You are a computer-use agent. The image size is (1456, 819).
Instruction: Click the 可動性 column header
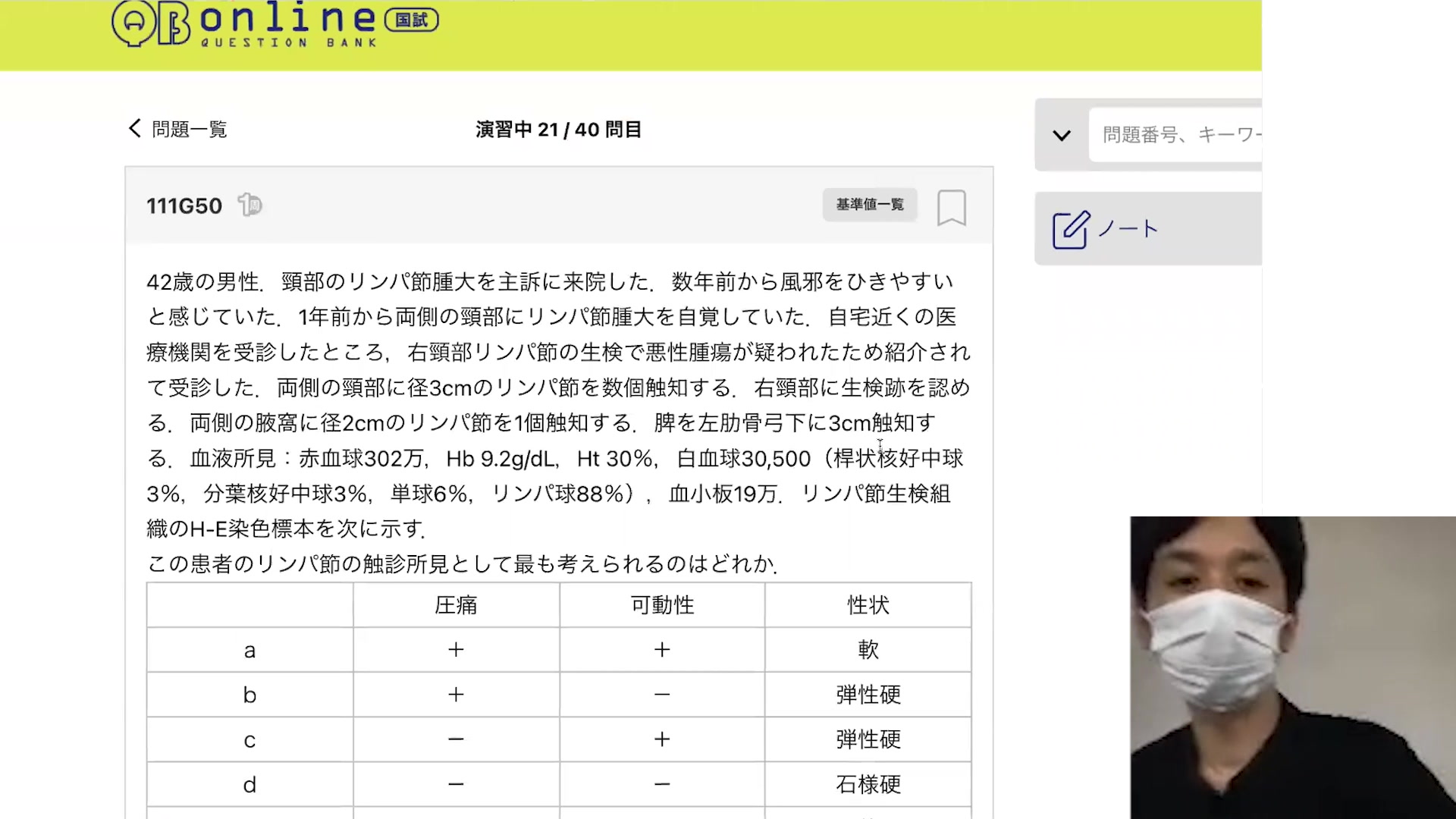pyautogui.click(x=662, y=605)
